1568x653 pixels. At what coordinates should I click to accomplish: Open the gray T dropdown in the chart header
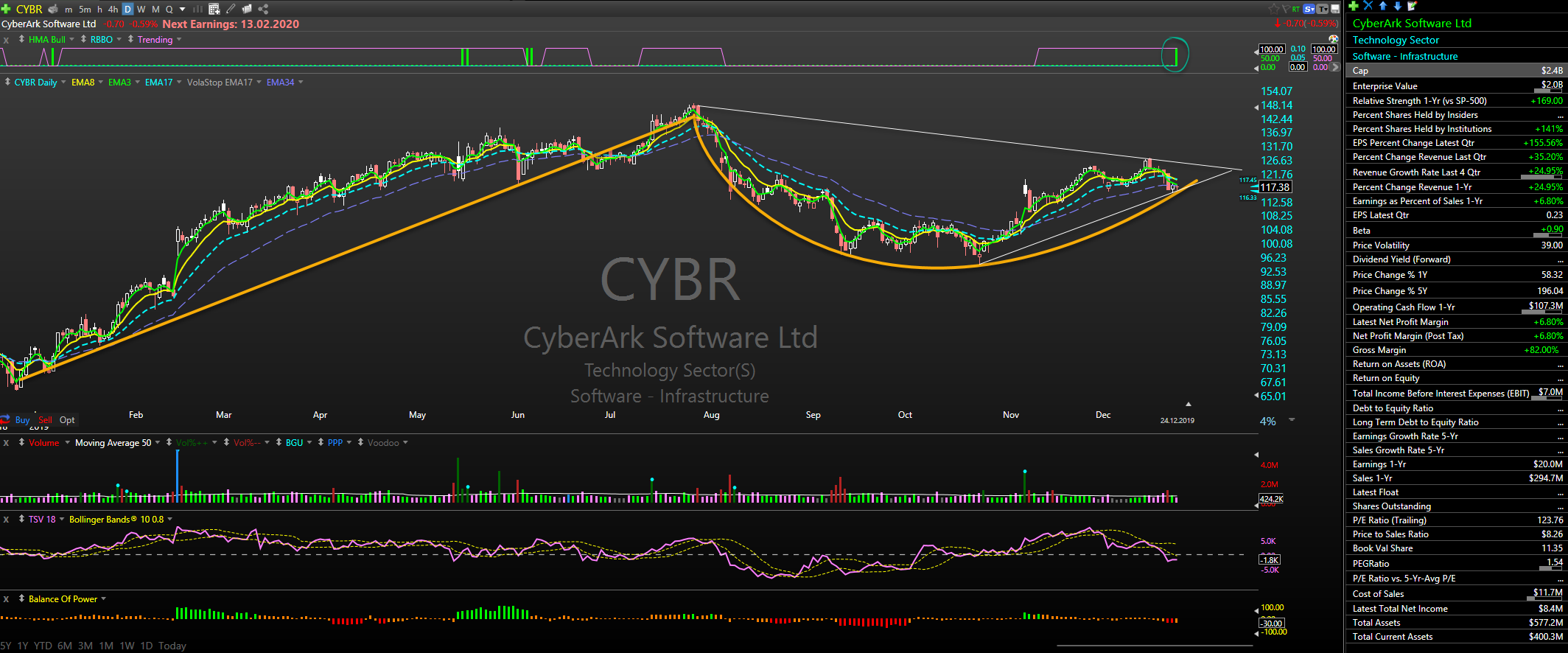click(x=1322, y=9)
